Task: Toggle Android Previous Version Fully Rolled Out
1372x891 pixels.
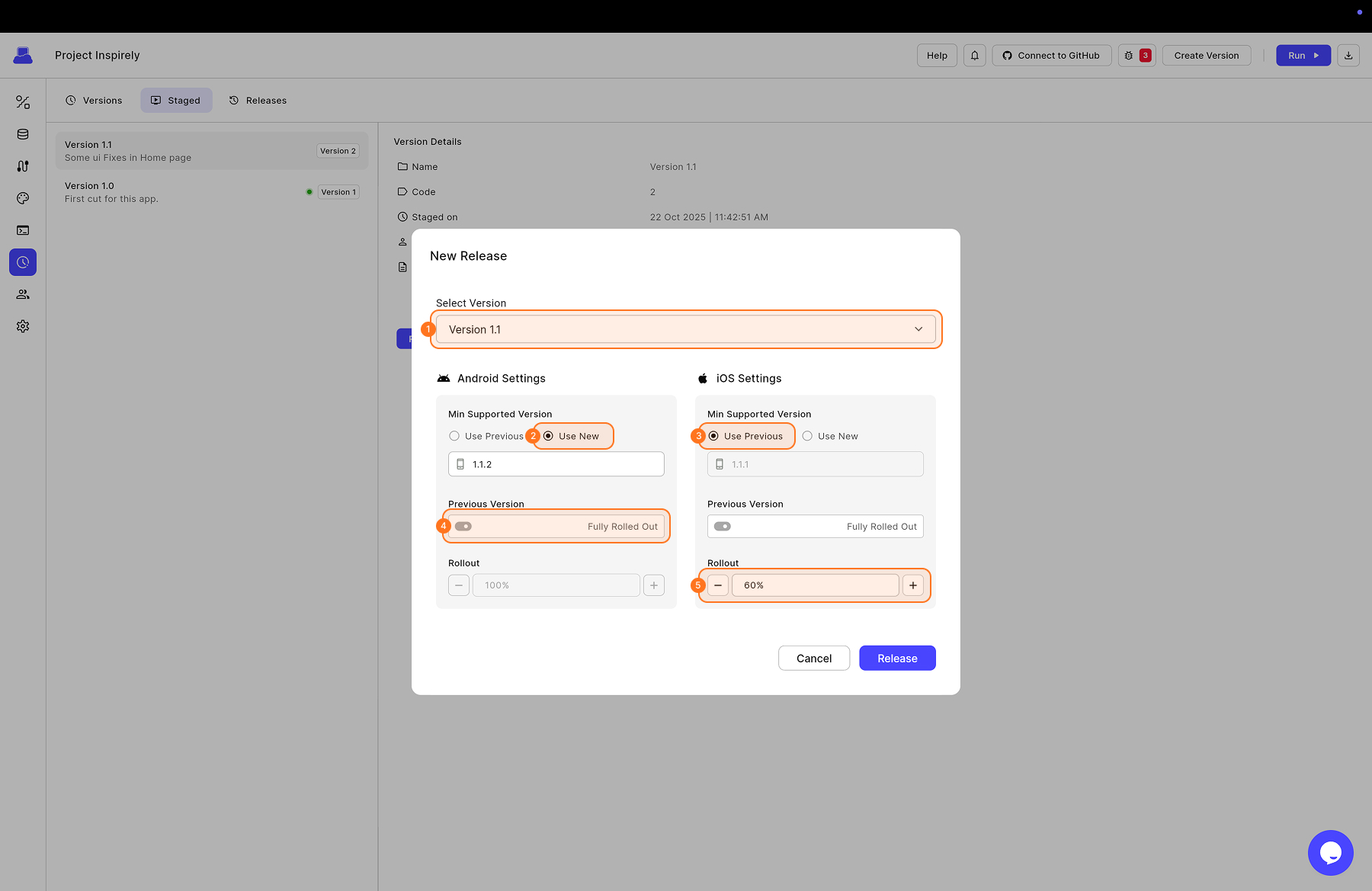Action: coord(463,527)
